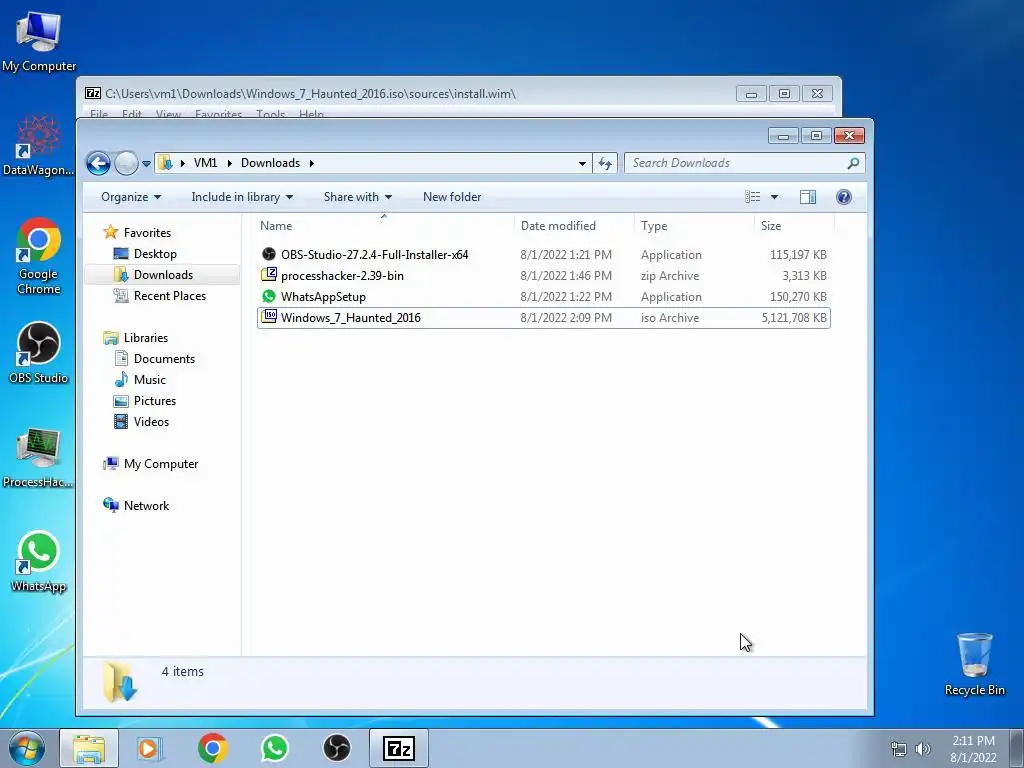Open the 7-Zip window View menu
This screenshot has width=1024, height=768.
click(168, 114)
